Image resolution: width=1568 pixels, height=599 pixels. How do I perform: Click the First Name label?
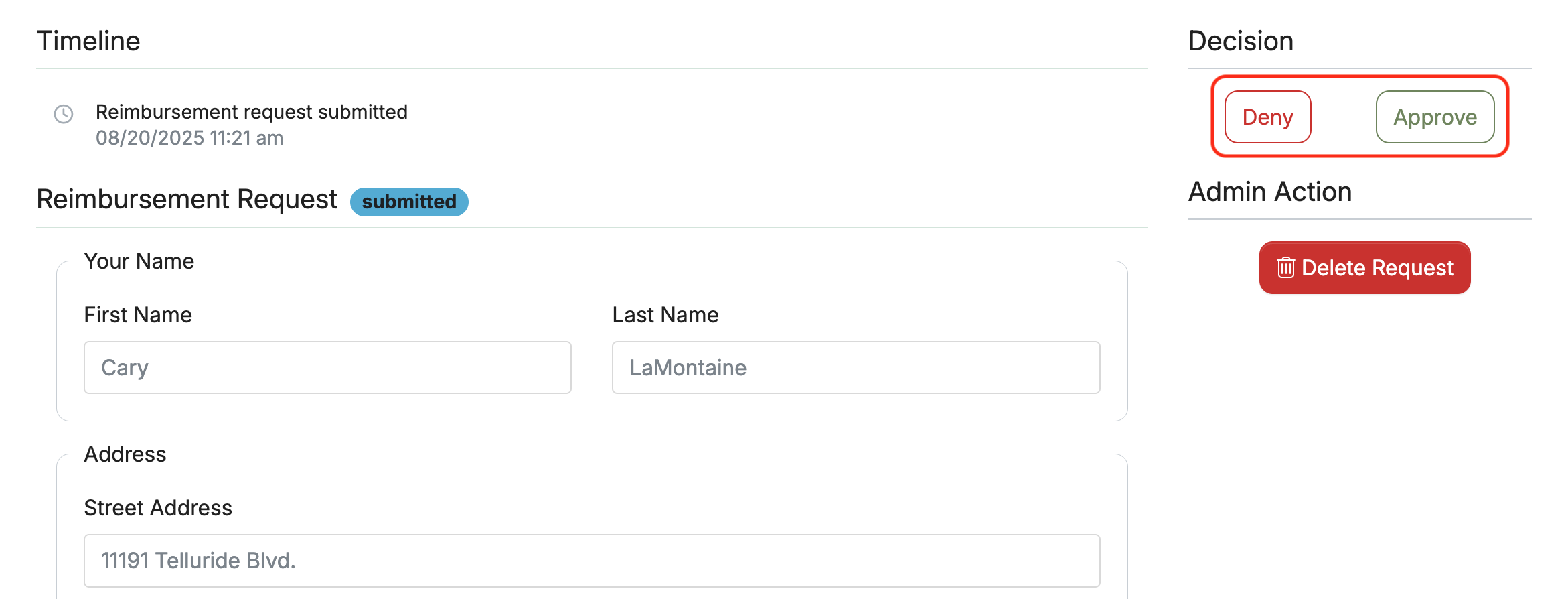tap(138, 315)
